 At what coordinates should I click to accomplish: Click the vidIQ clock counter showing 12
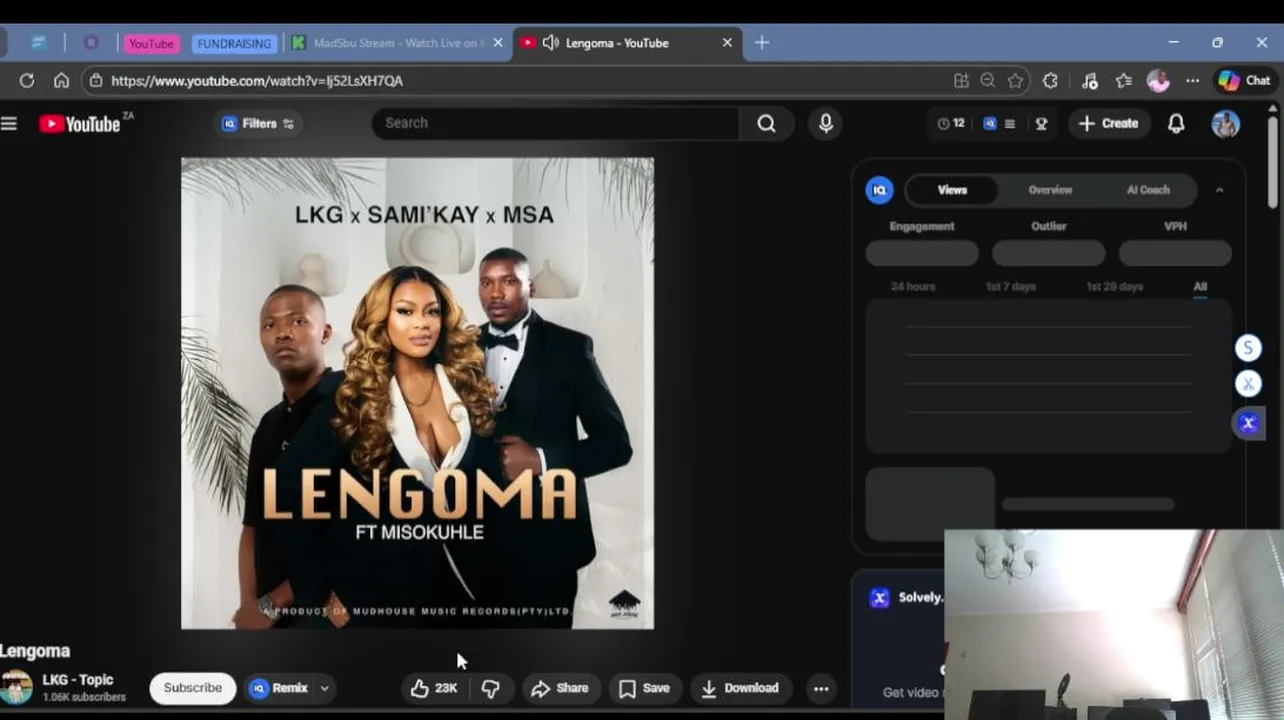951,124
